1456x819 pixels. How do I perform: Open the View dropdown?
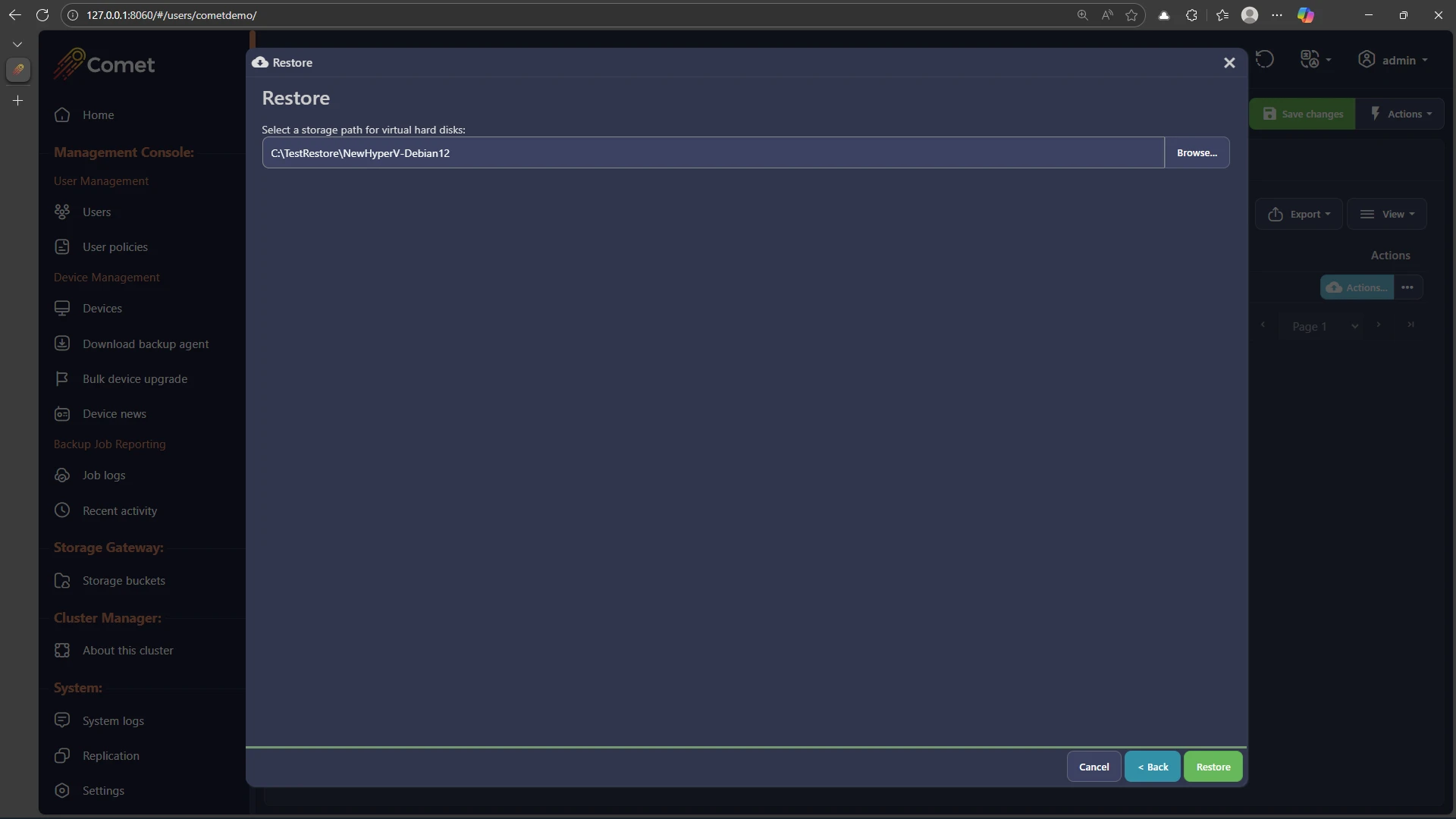pyautogui.click(x=1387, y=214)
